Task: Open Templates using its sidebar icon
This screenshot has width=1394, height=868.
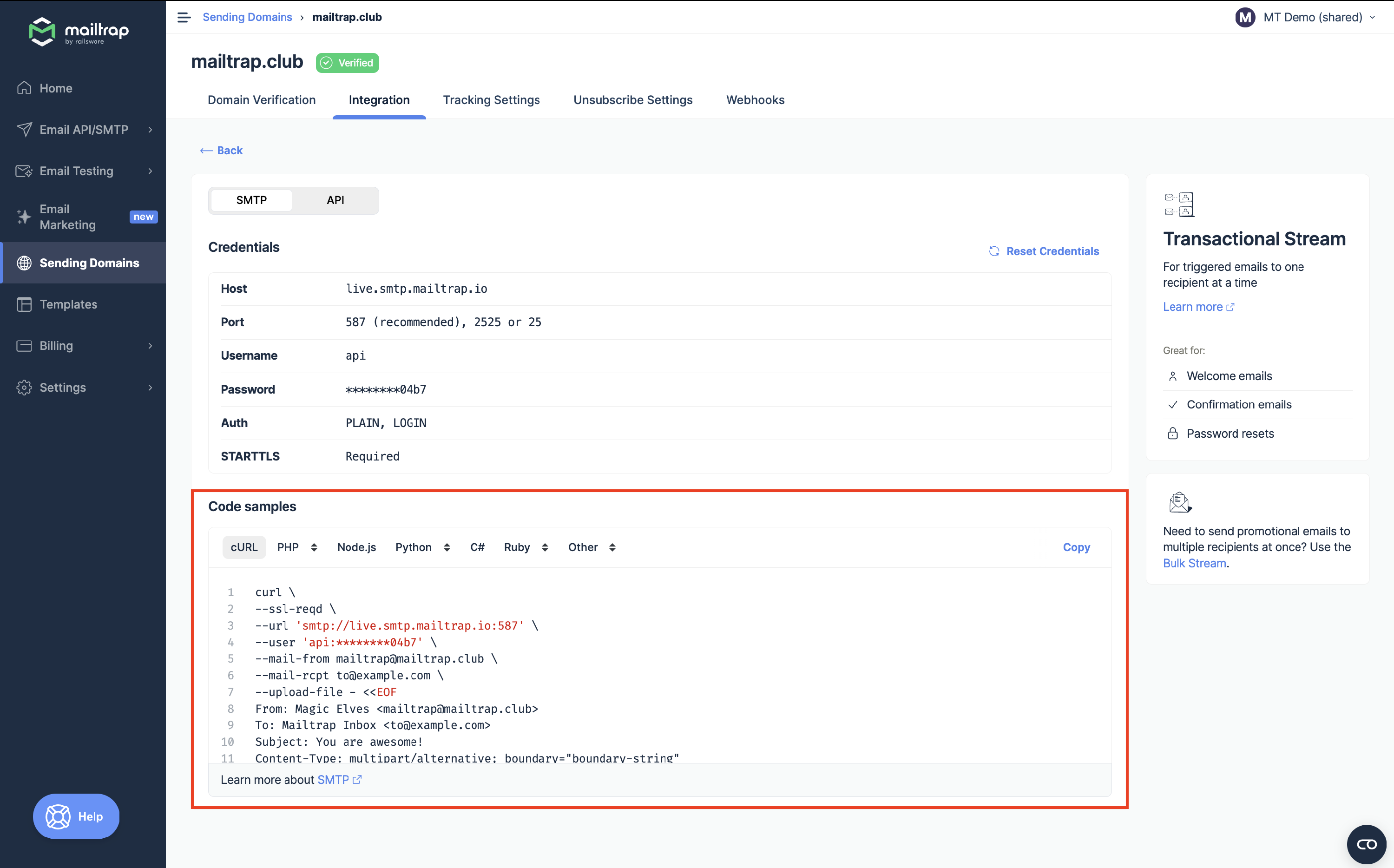Action: [x=24, y=304]
